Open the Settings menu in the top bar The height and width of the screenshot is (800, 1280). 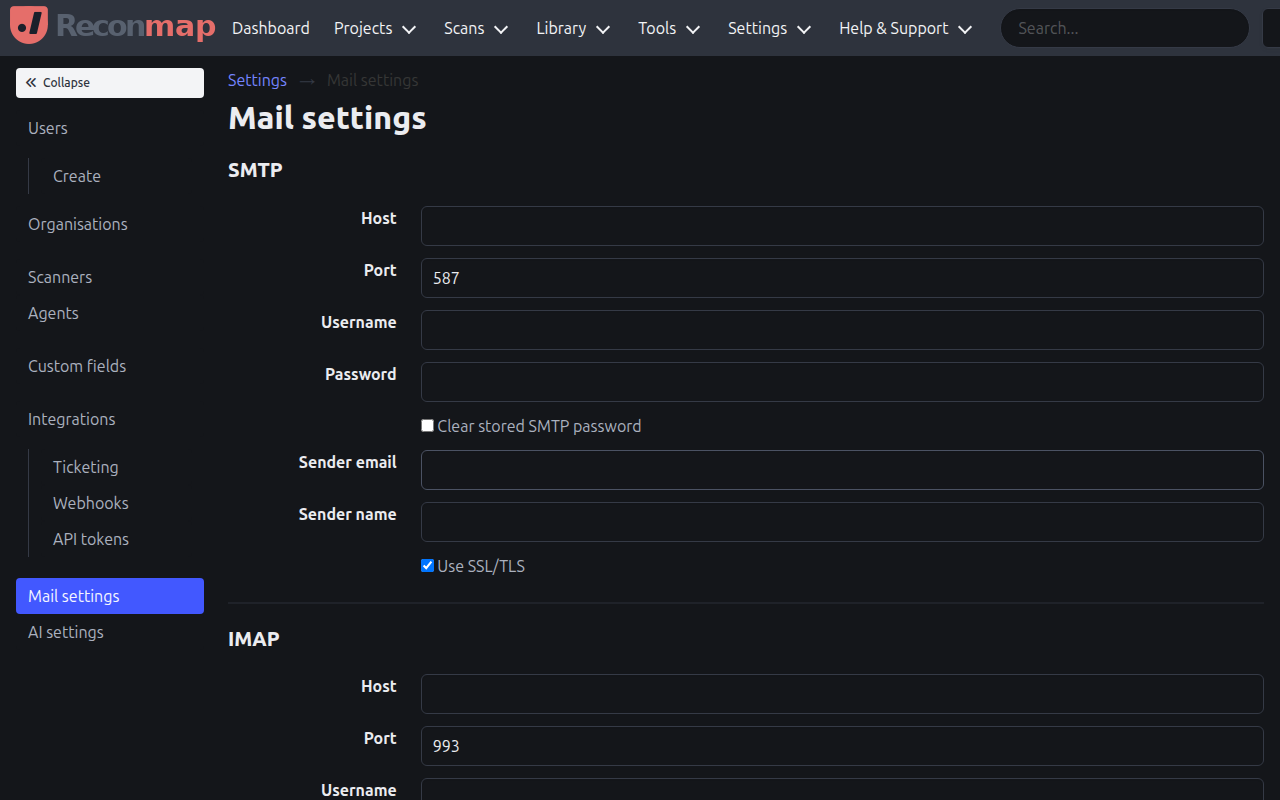click(768, 28)
